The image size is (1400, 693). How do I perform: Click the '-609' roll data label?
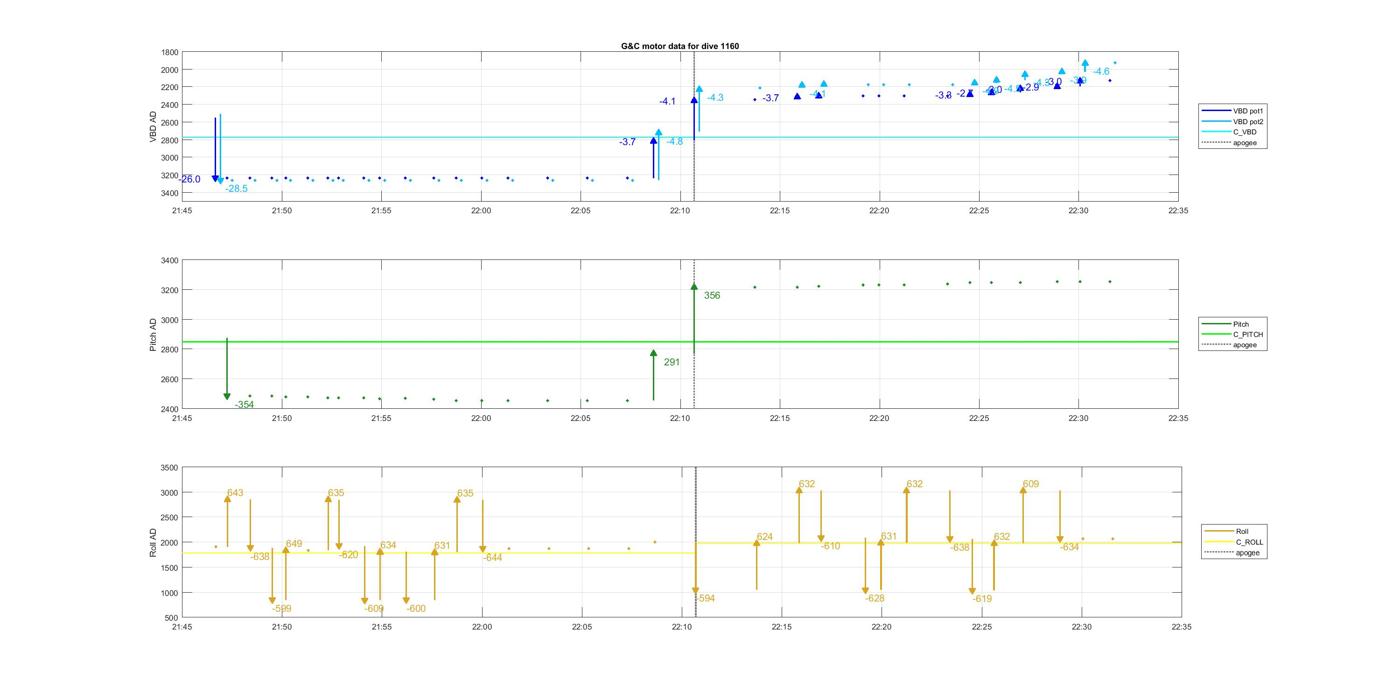click(374, 609)
